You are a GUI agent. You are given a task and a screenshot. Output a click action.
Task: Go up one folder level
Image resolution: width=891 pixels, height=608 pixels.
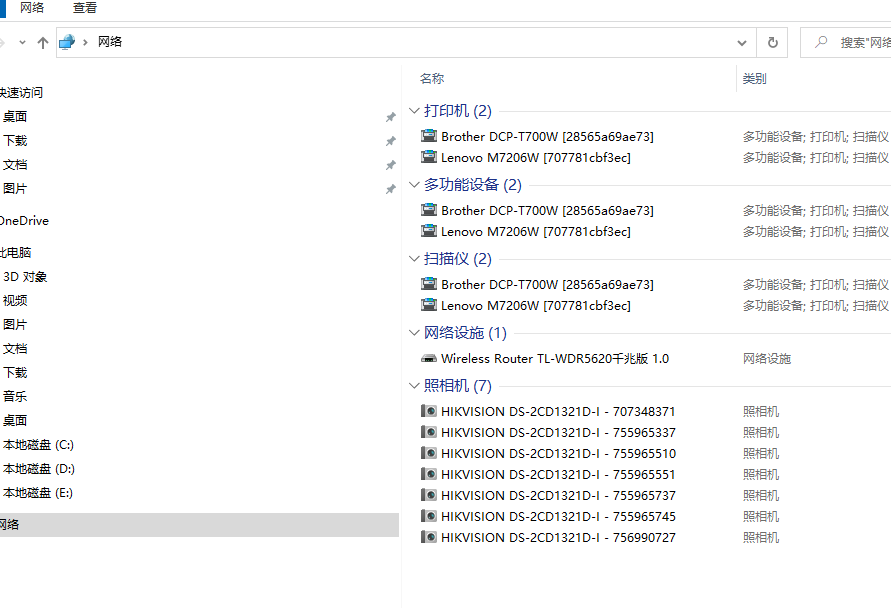click(43, 43)
